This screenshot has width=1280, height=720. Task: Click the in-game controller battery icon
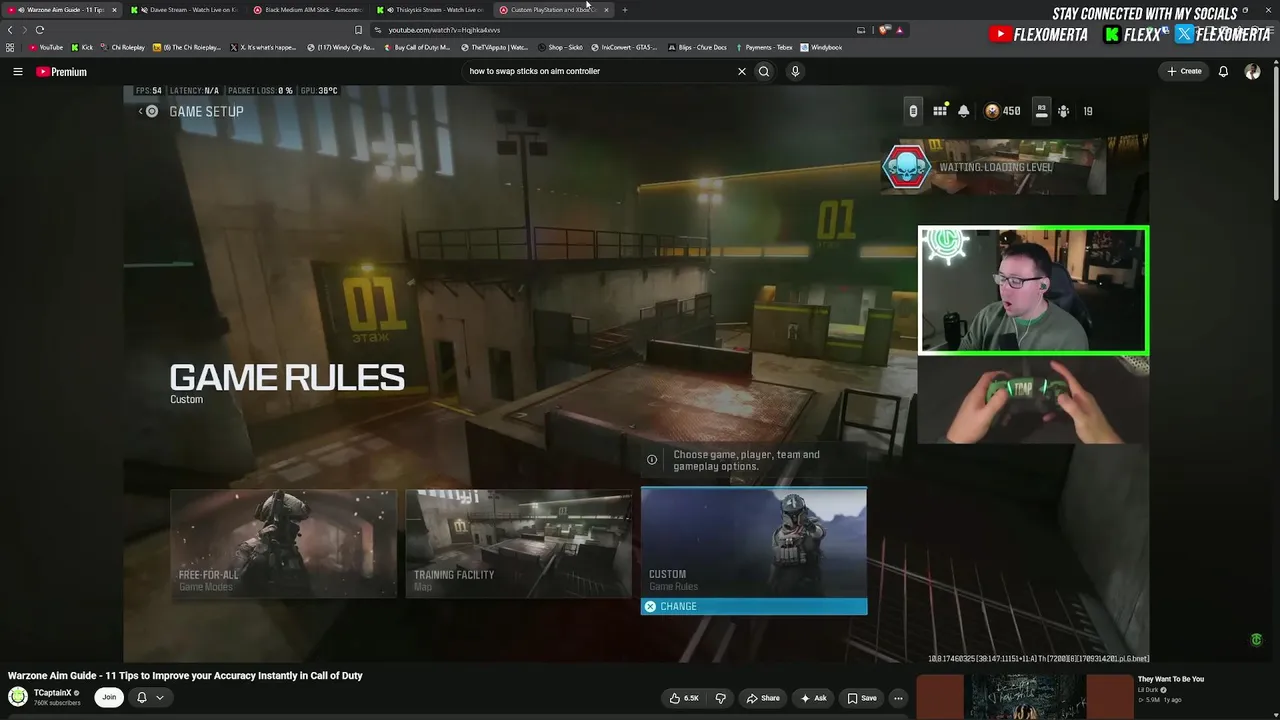[x=913, y=111]
